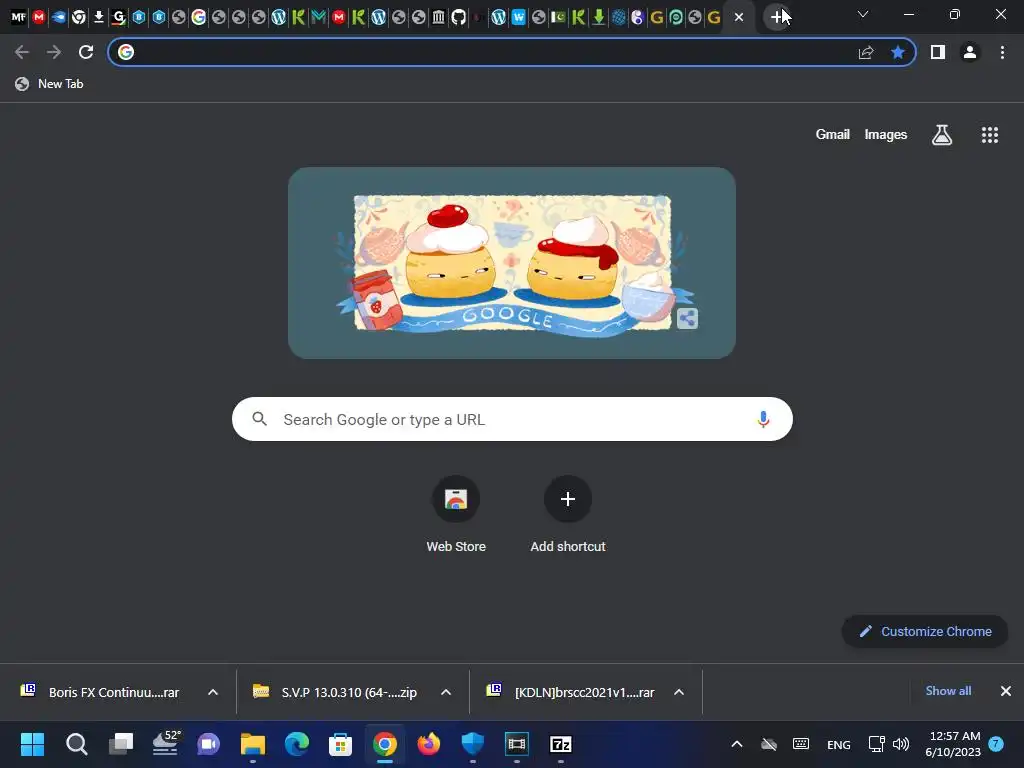Expand options for Boris FX download
Screen dimensions: 1024x768
[x=213, y=692]
